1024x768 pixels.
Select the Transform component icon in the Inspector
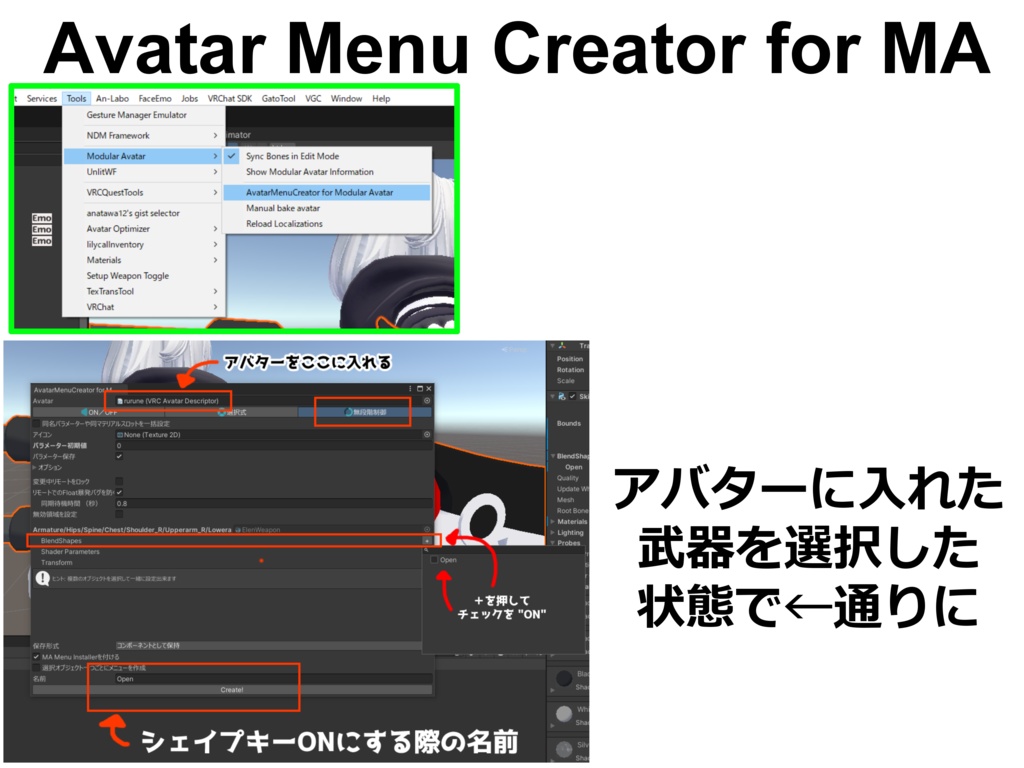(564, 345)
